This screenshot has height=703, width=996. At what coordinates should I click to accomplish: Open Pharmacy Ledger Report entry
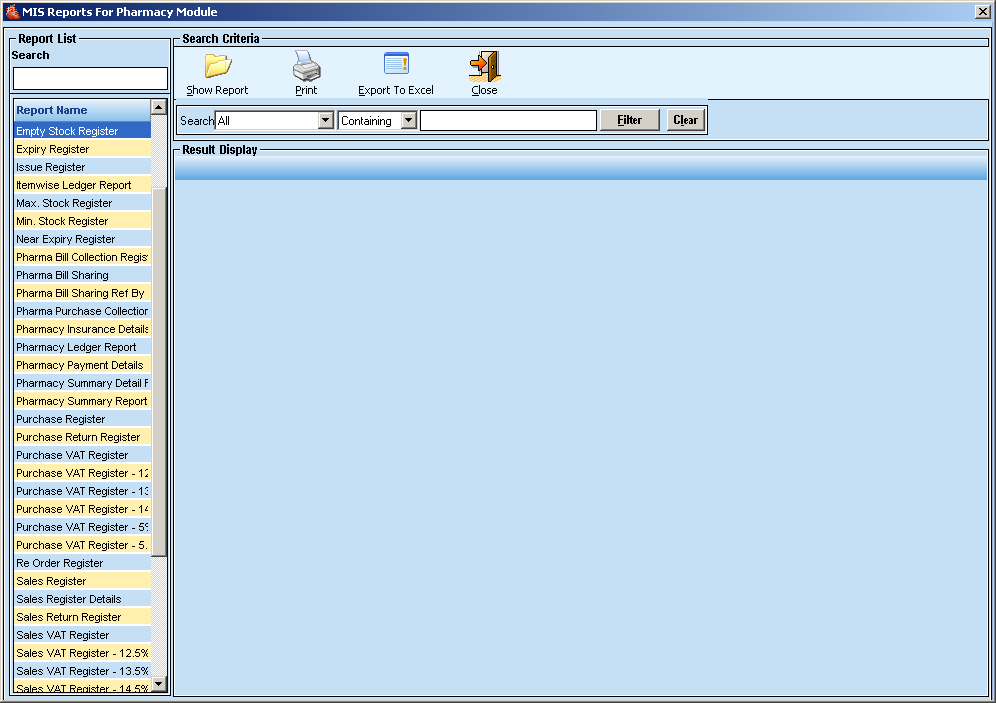pyautogui.click(x=76, y=347)
